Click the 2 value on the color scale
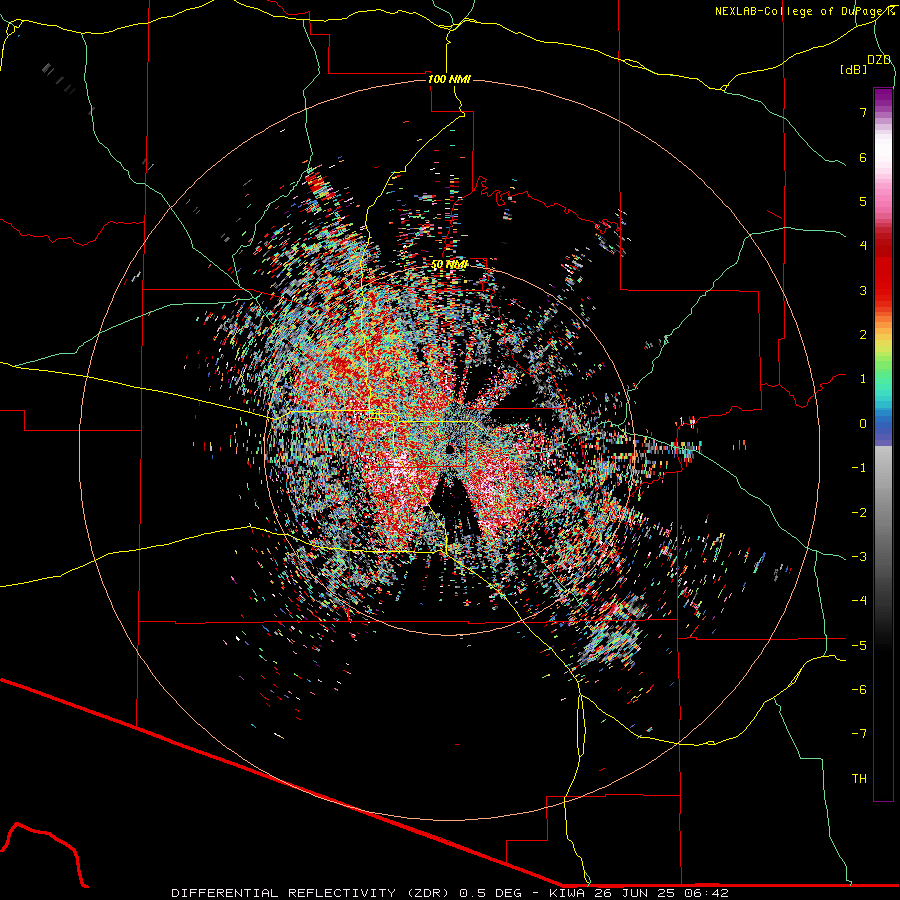This screenshot has width=900, height=900. coord(863,335)
